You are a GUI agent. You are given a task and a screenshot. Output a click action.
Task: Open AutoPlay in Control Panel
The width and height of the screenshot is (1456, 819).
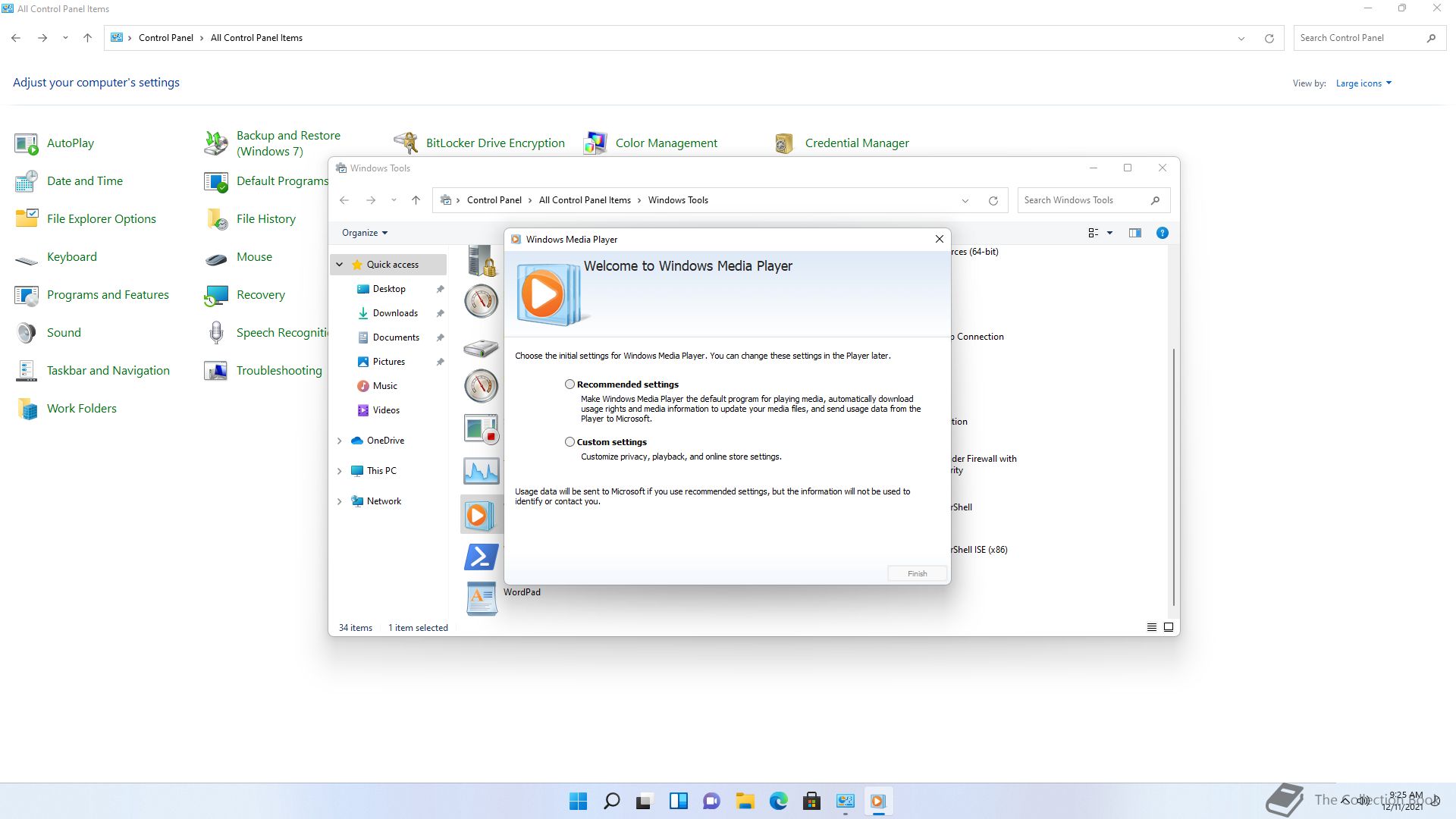[x=55, y=143]
